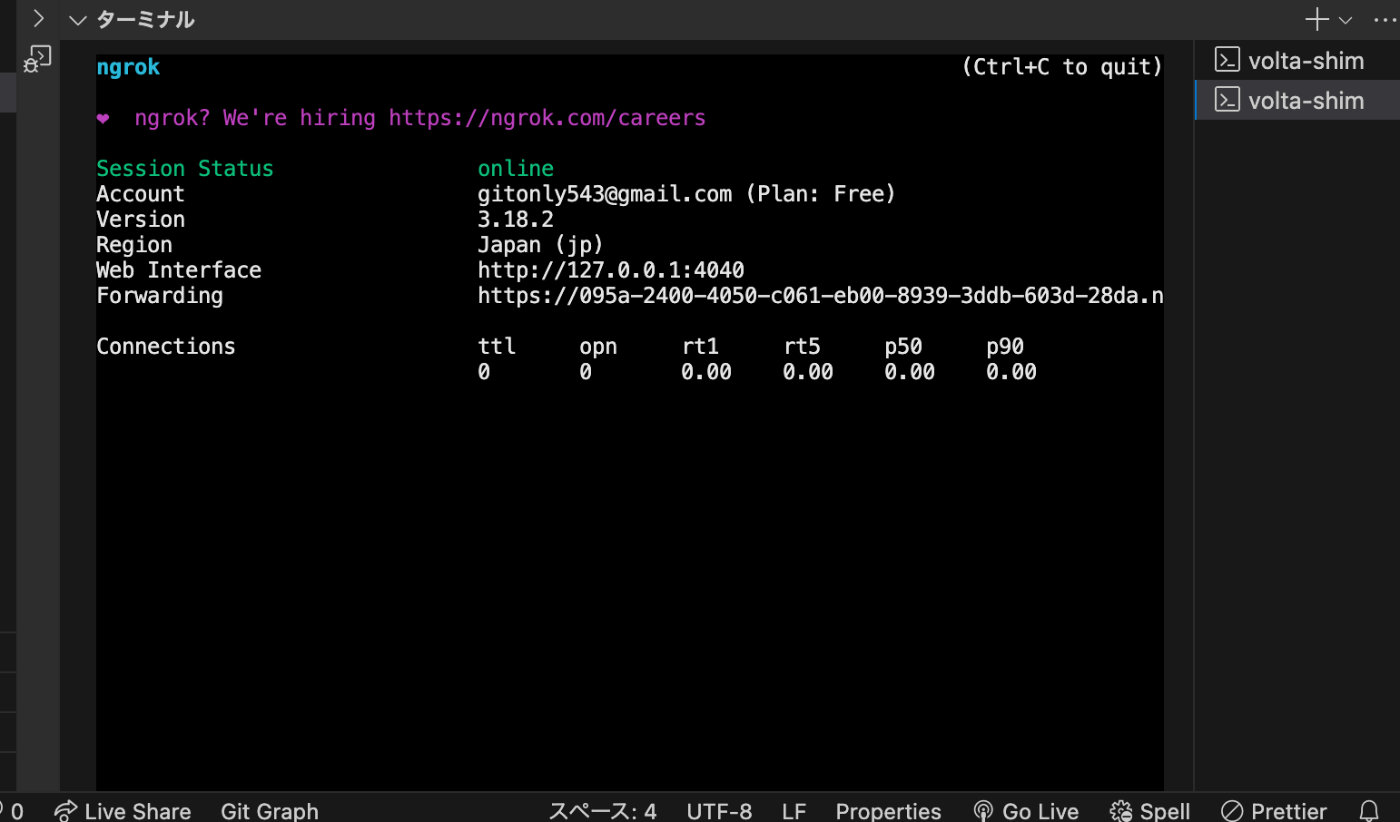Open the launch profile dropdown next to plus

coord(1346,20)
